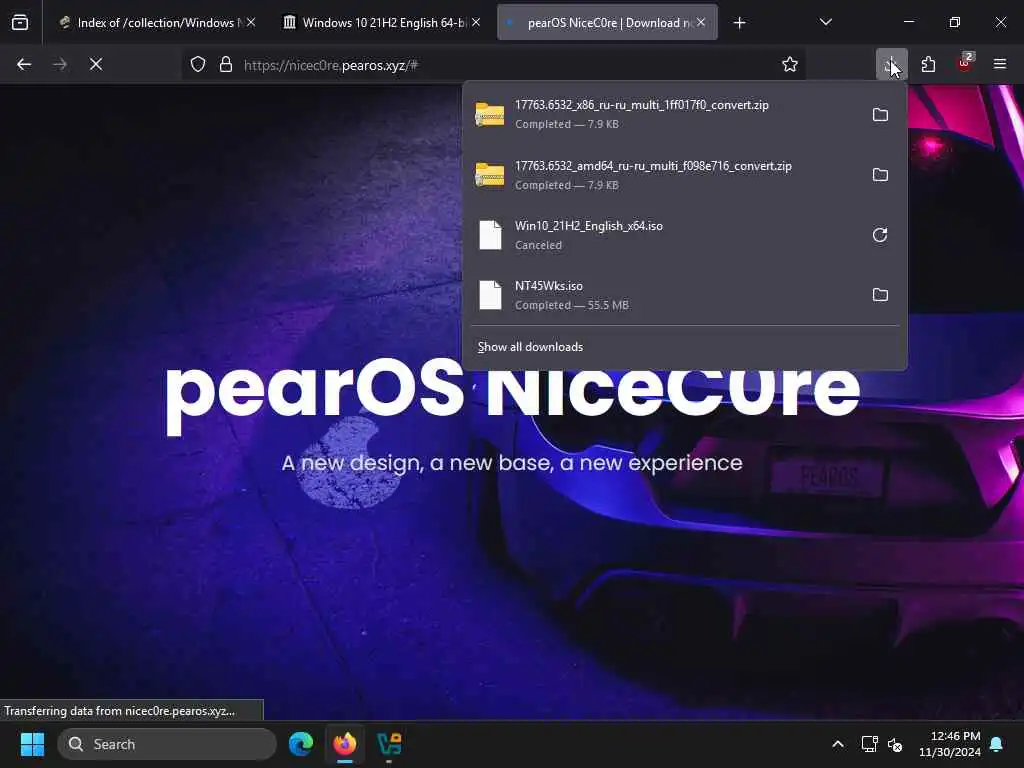1024x768 pixels.
Task: Close the Windows 10 21H2 English tab
Action: [476, 23]
